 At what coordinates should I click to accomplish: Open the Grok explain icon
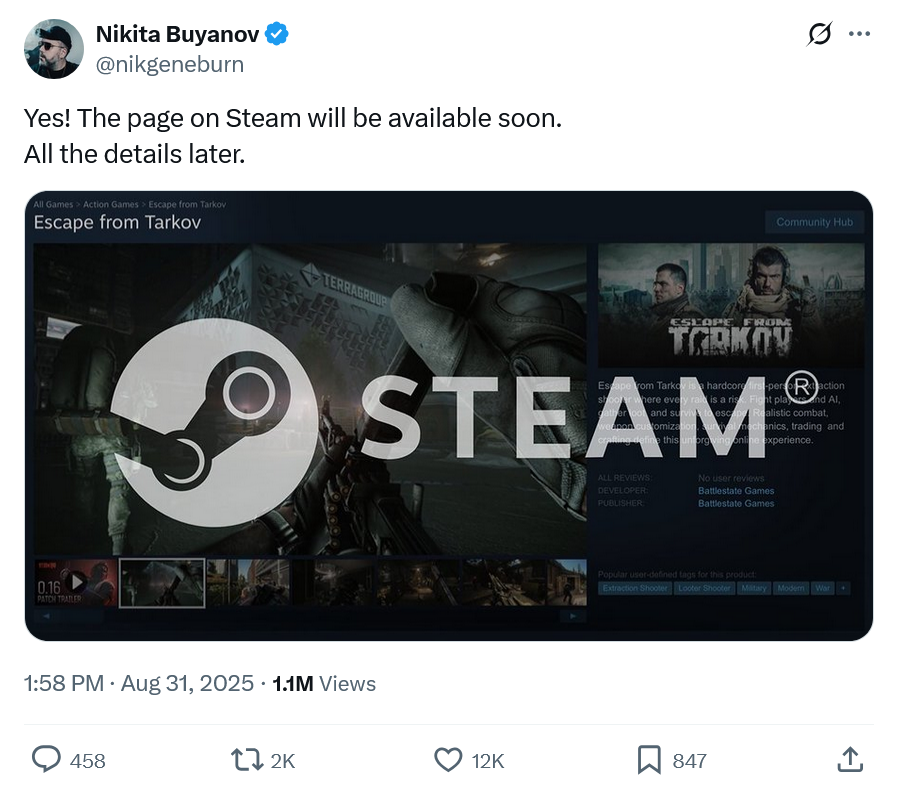[x=819, y=34]
